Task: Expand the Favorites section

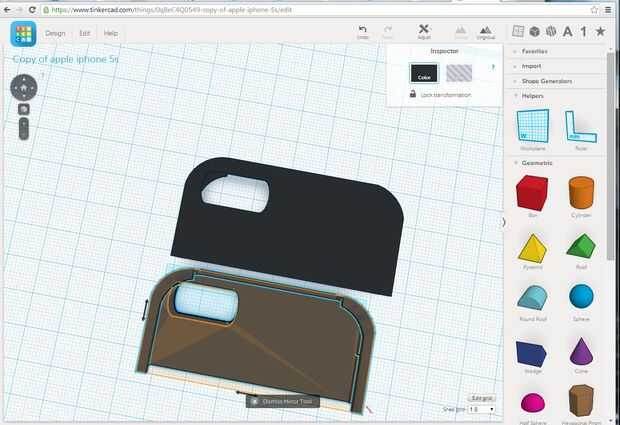Action: click(x=534, y=51)
